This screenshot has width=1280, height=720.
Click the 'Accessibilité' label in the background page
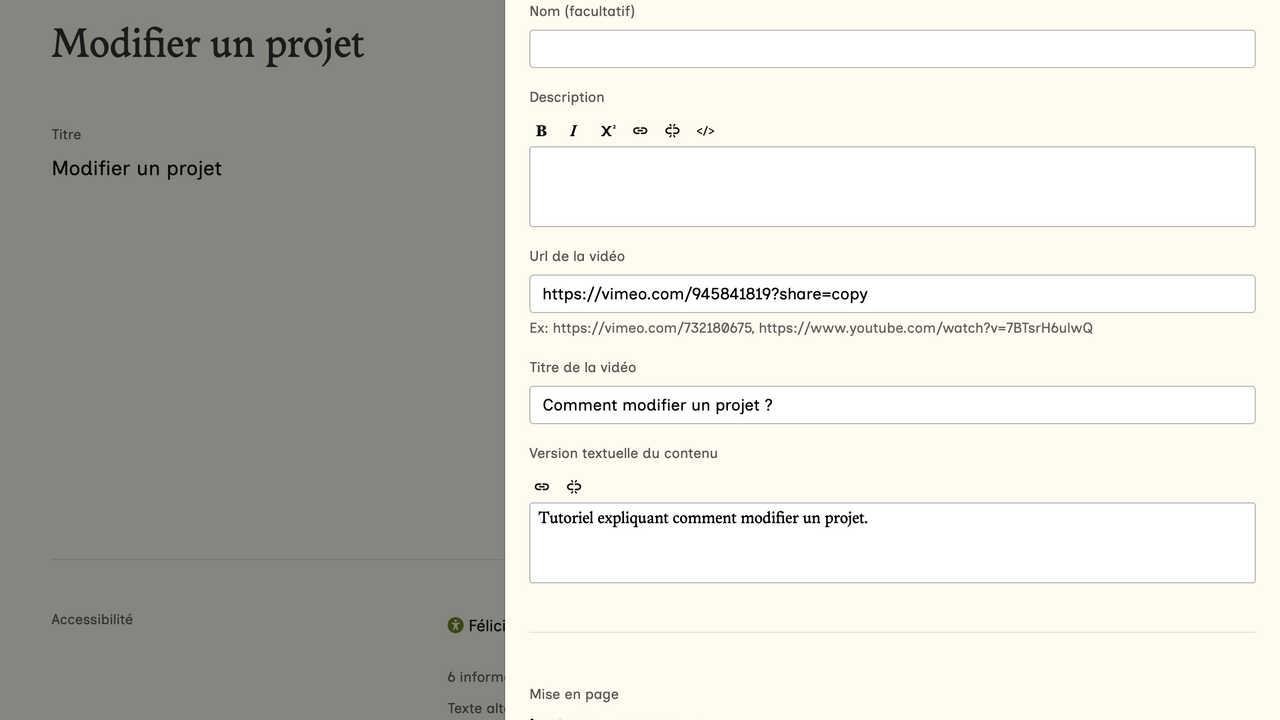tap(92, 620)
